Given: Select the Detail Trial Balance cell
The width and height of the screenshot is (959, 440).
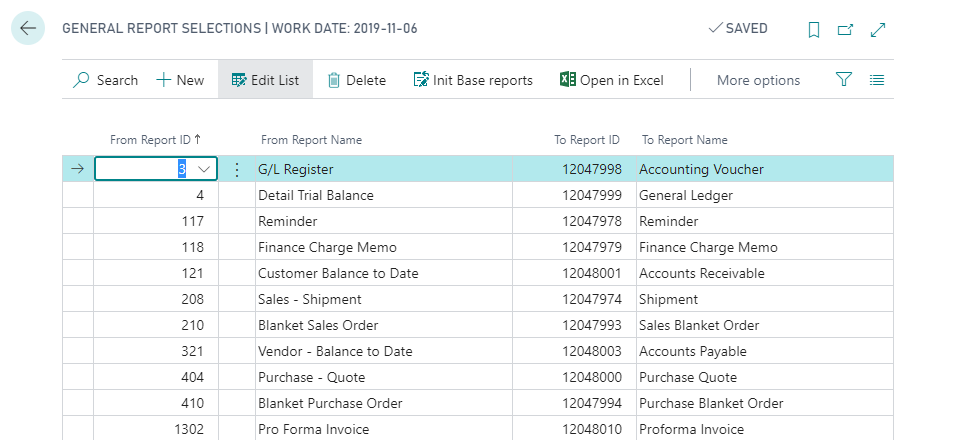Looking at the screenshot, I should point(383,195).
